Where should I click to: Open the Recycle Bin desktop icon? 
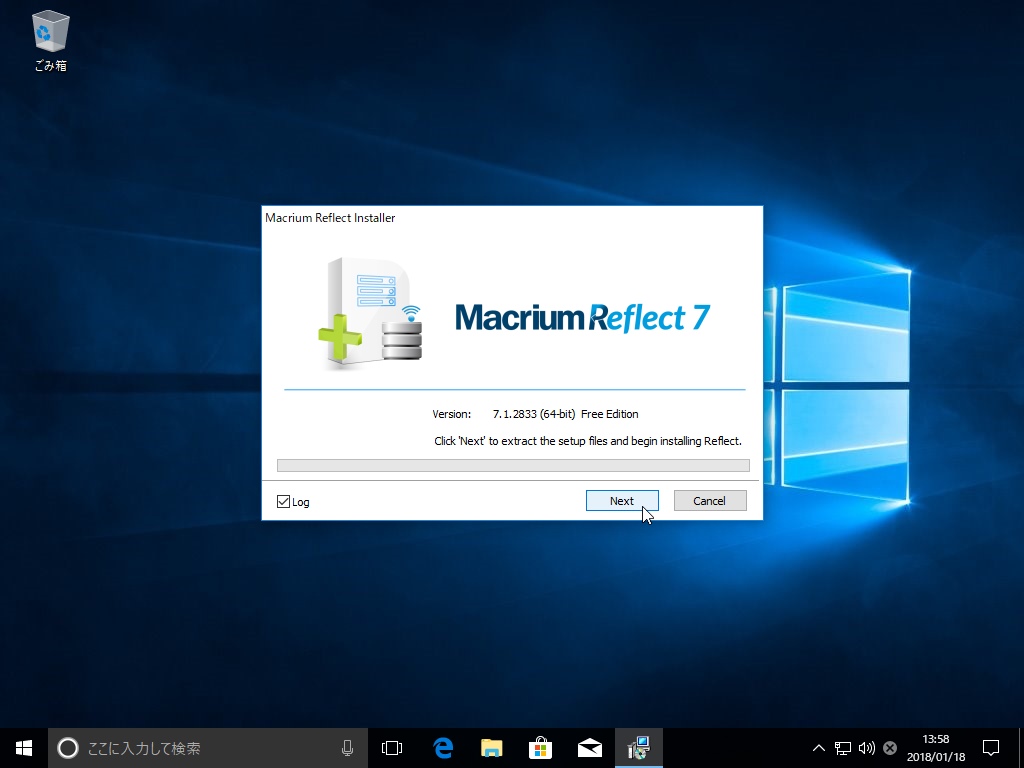point(50,40)
